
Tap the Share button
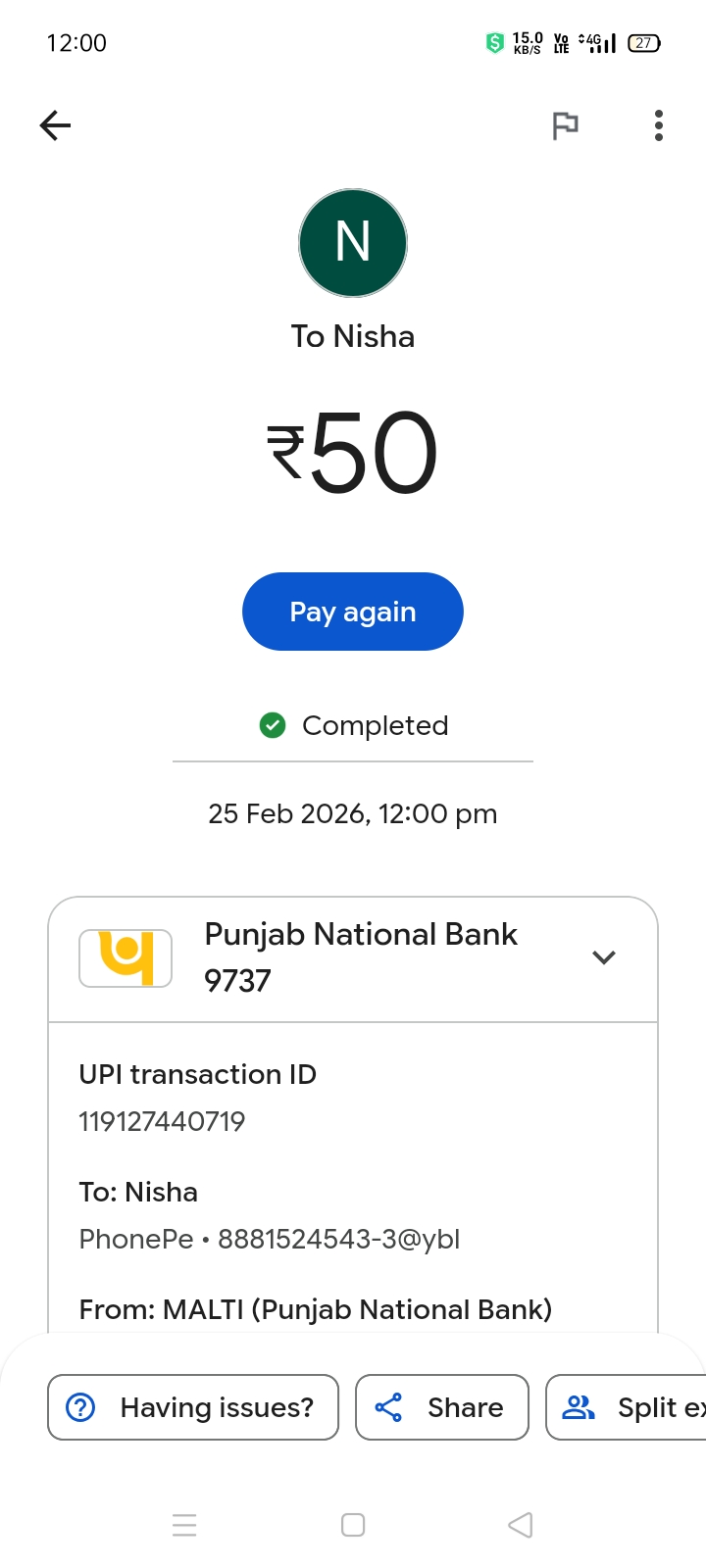441,1407
